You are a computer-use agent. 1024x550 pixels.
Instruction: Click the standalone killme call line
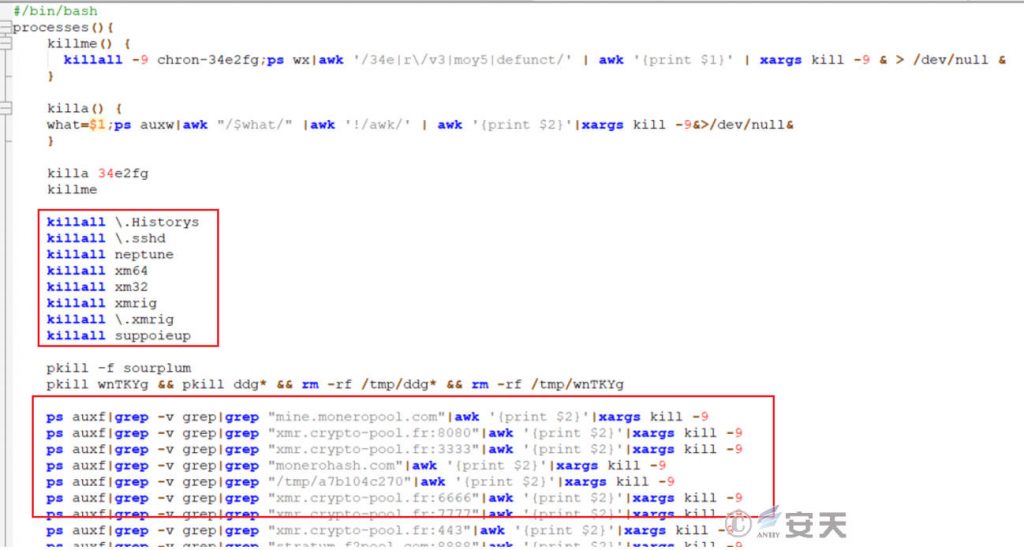pos(72,190)
